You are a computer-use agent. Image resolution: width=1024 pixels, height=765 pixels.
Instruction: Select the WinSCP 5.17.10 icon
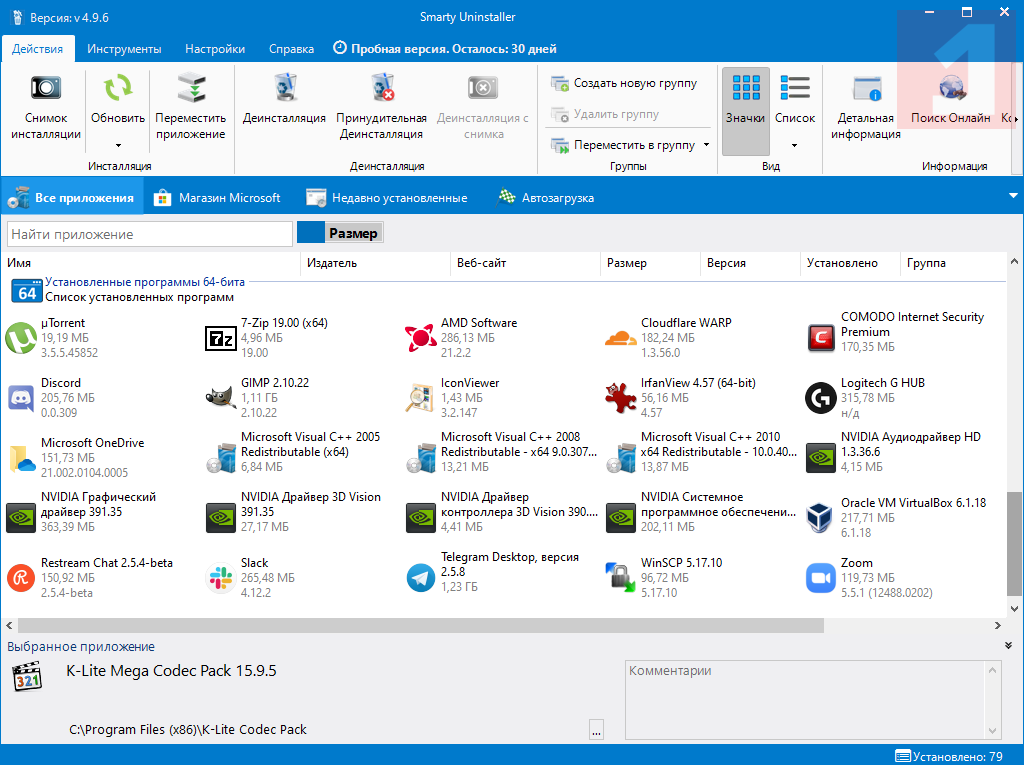(x=620, y=578)
